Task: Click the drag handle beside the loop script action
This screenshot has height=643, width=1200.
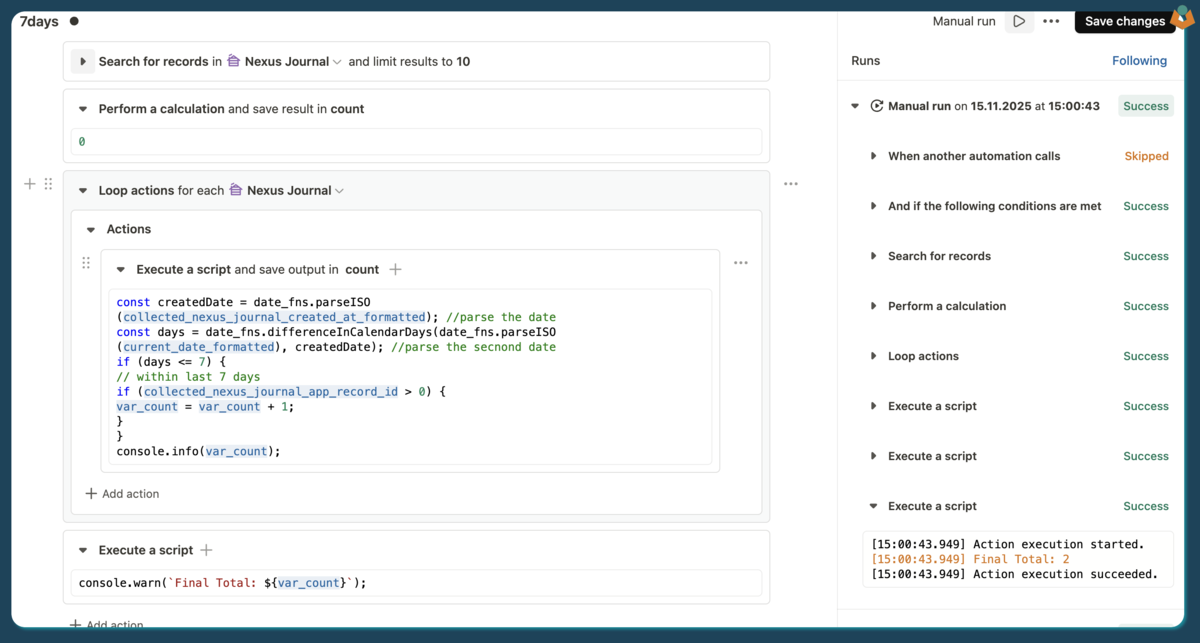Action: click(x=86, y=263)
